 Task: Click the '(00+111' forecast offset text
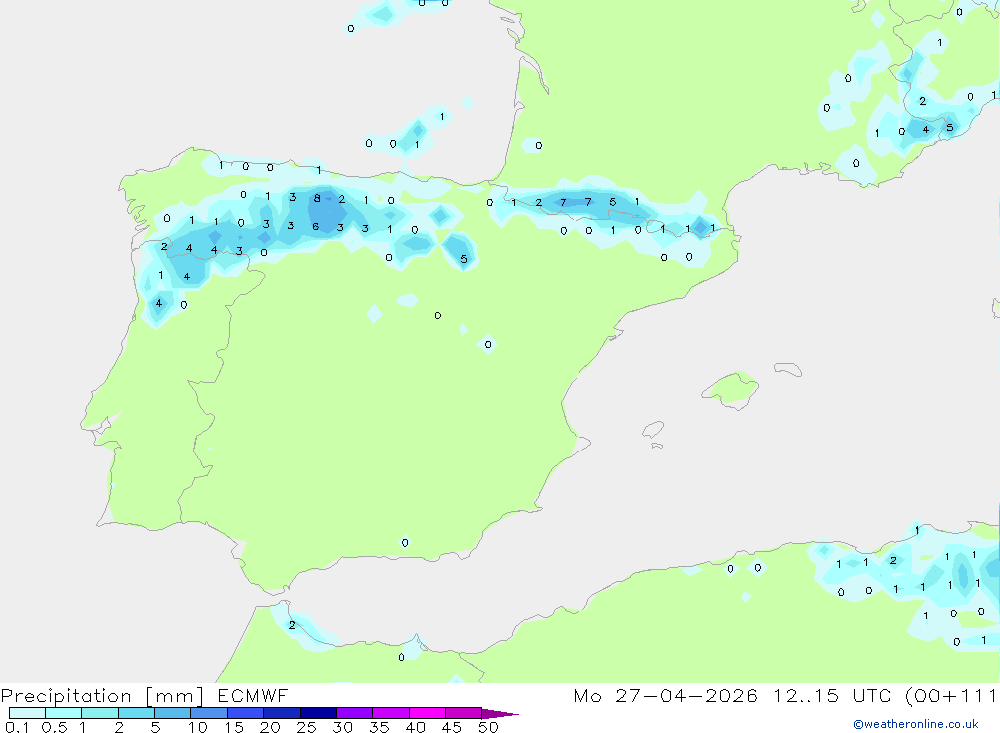click(952, 695)
